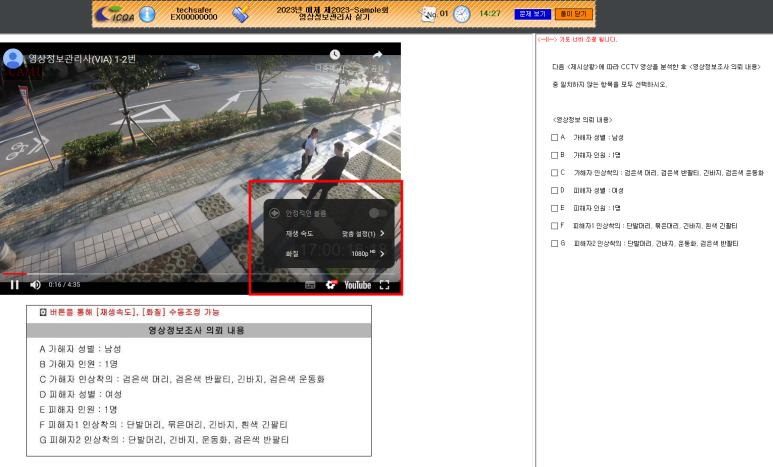Pause the video with the pause button
Screen dimensions: 773x467
click(x=15, y=285)
